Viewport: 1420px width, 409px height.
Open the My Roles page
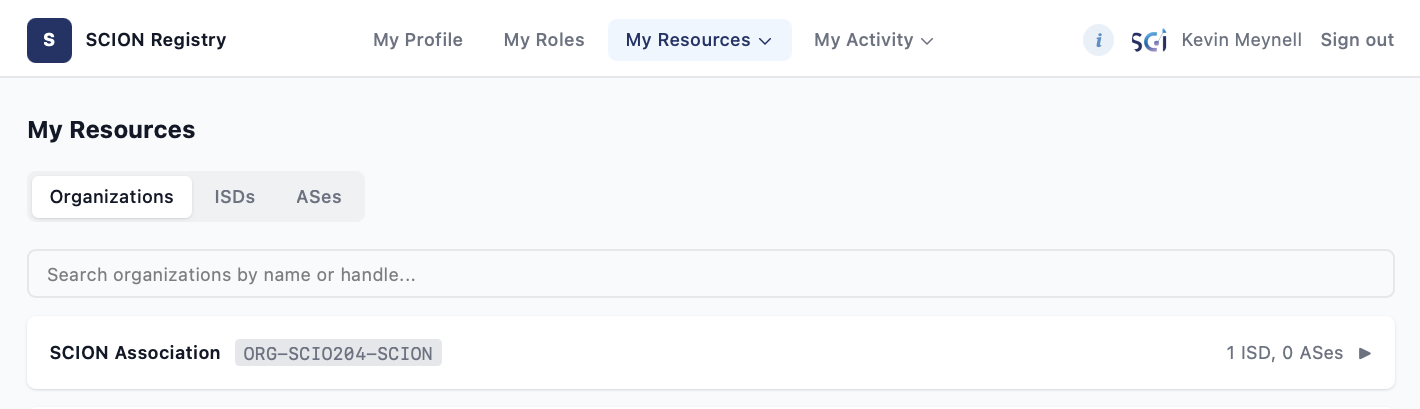544,40
